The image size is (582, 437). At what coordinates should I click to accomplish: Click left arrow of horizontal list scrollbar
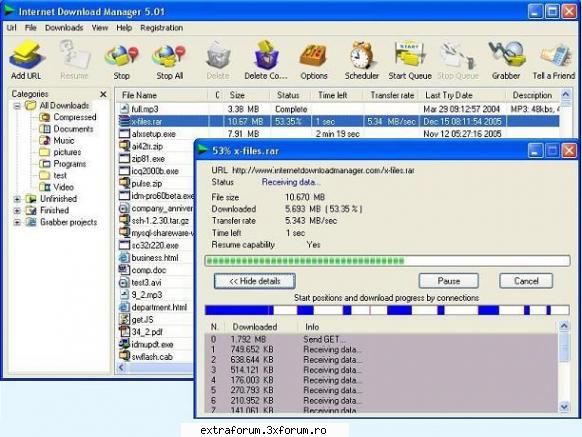click(121, 368)
